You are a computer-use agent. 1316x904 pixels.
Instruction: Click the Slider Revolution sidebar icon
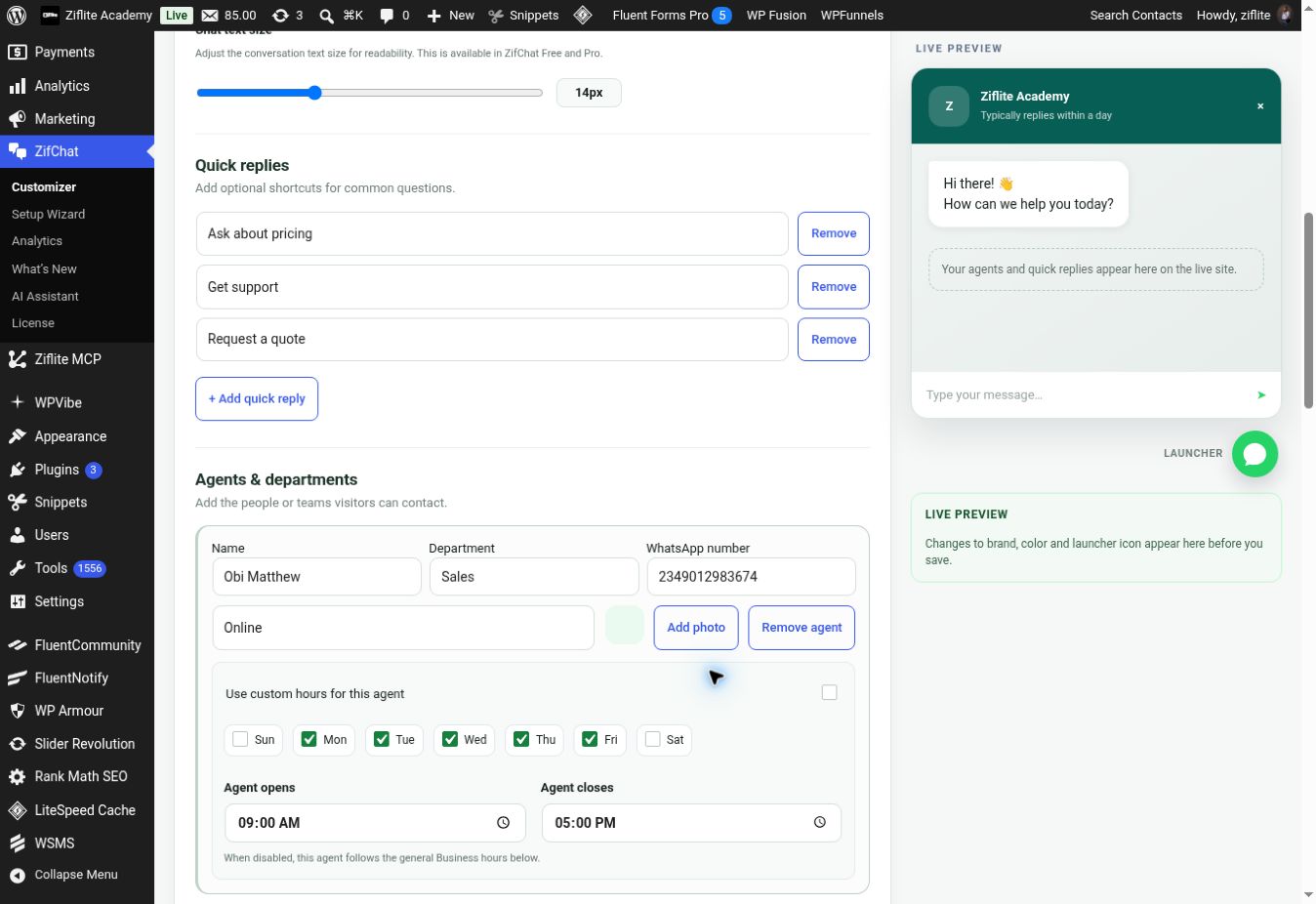tap(18, 744)
